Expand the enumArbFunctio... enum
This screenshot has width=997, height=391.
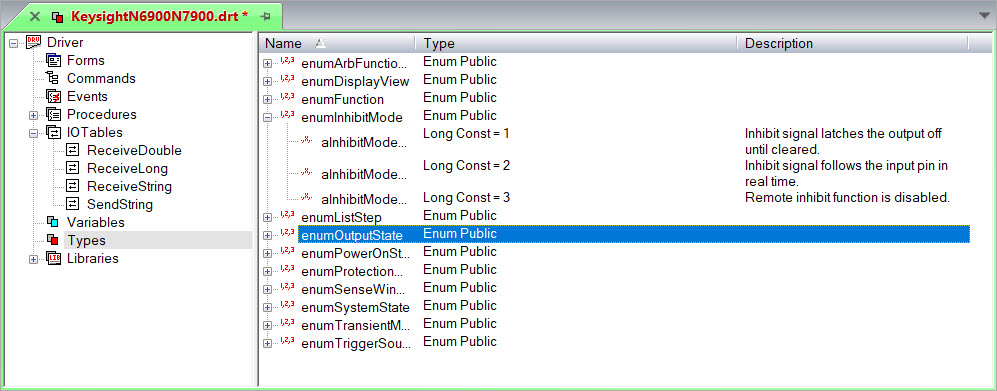(x=268, y=63)
